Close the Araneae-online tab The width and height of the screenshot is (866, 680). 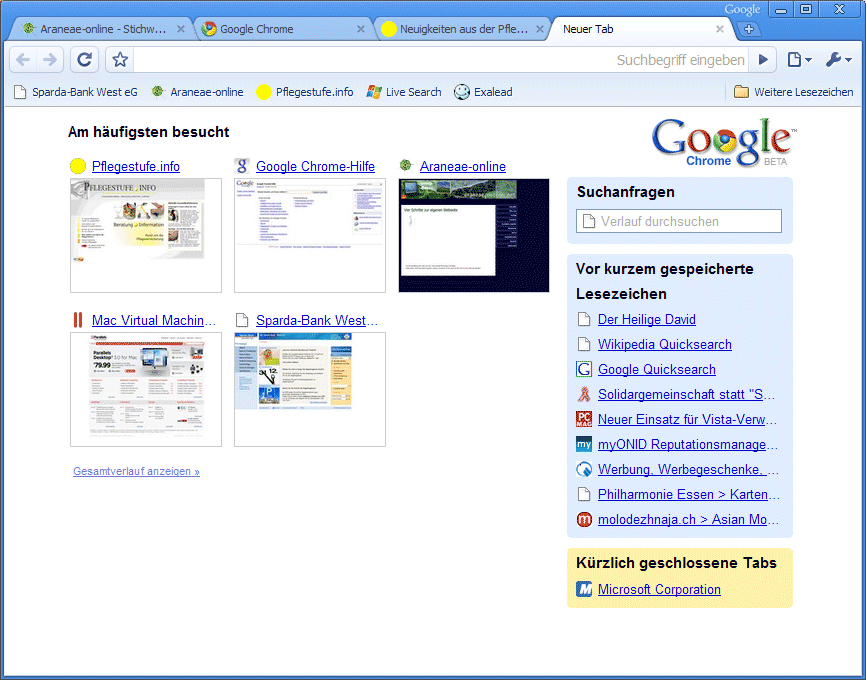tap(181, 29)
